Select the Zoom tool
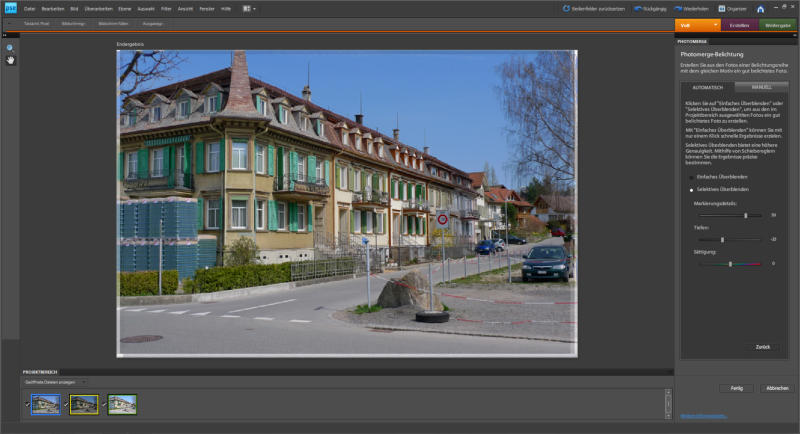 pyautogui.click(x=10, y=47)
